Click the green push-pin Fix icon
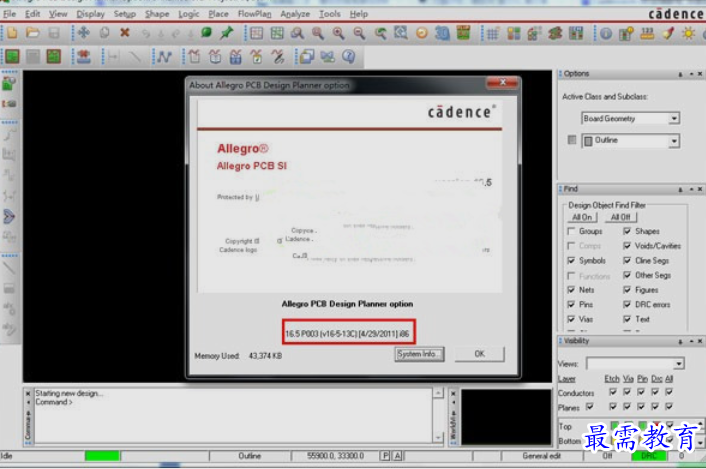 (227, 33)
